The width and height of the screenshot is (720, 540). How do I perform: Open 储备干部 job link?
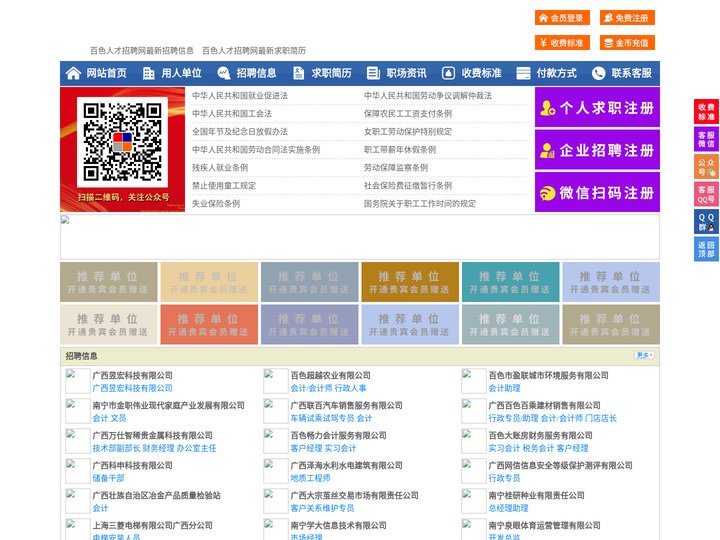point(108,478)
